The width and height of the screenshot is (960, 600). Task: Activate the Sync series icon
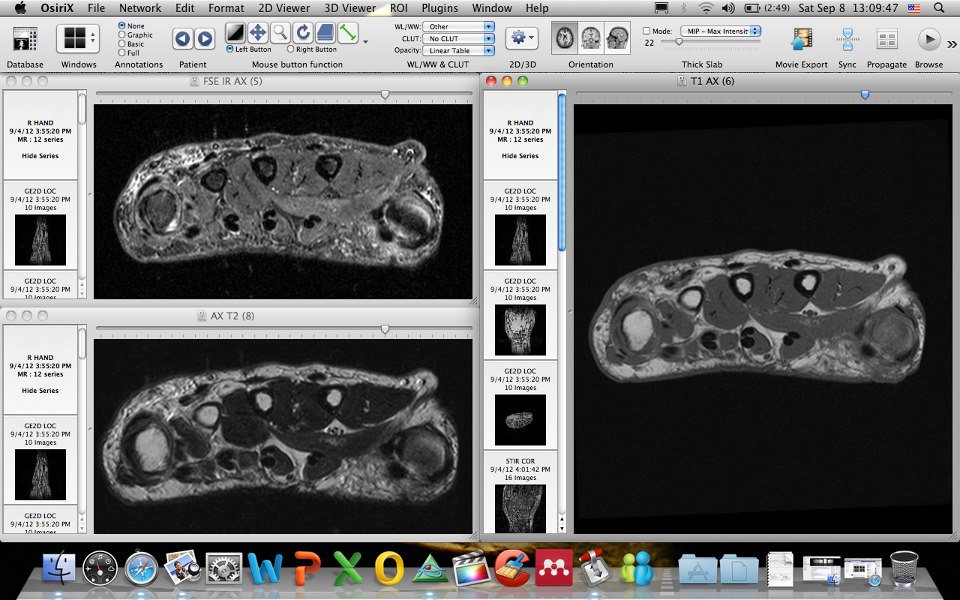pyautogui.click(x=848, y=37)
